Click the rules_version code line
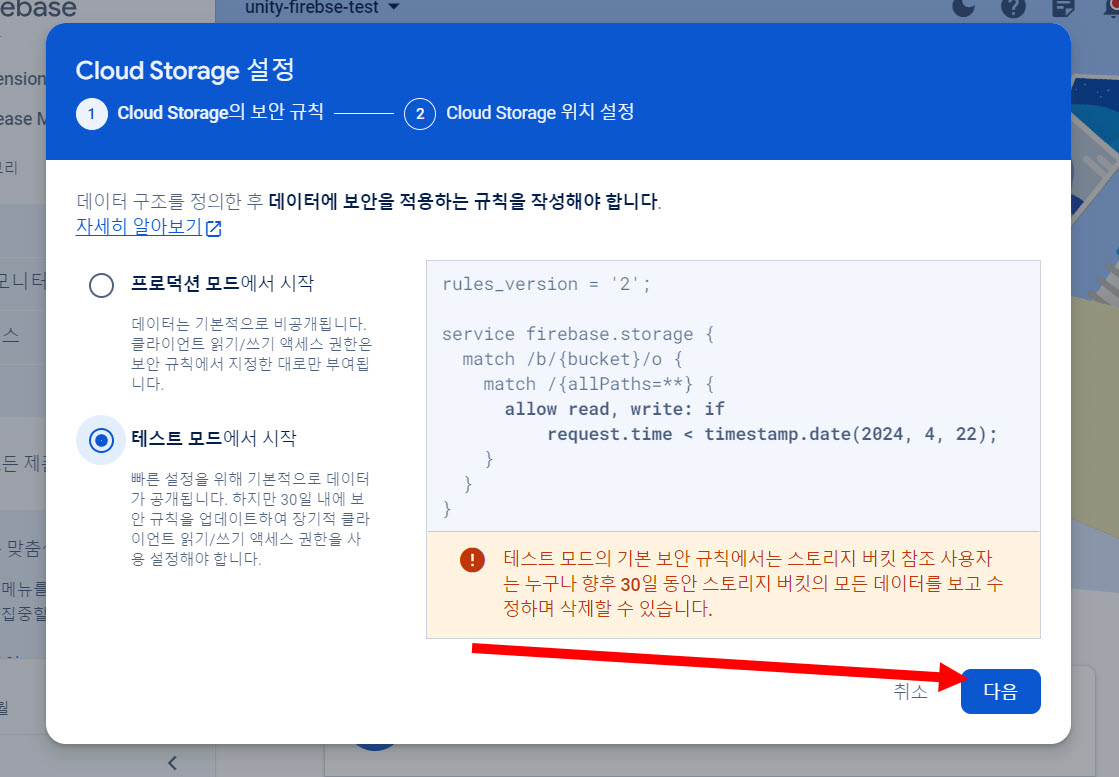 (x=546, y=284)
